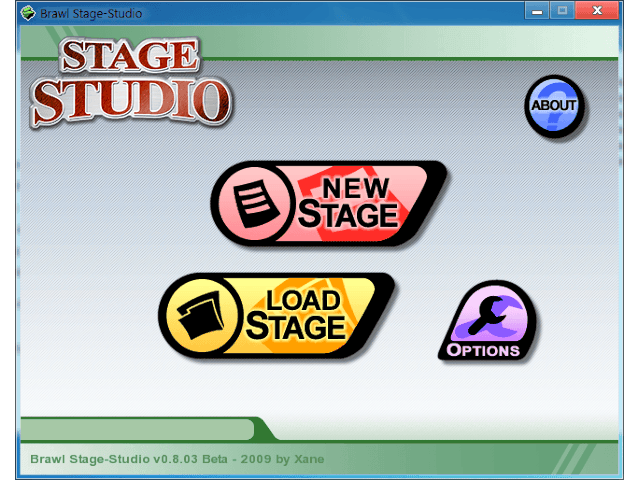Click the Load Stage folder icon

pos(198,314)
